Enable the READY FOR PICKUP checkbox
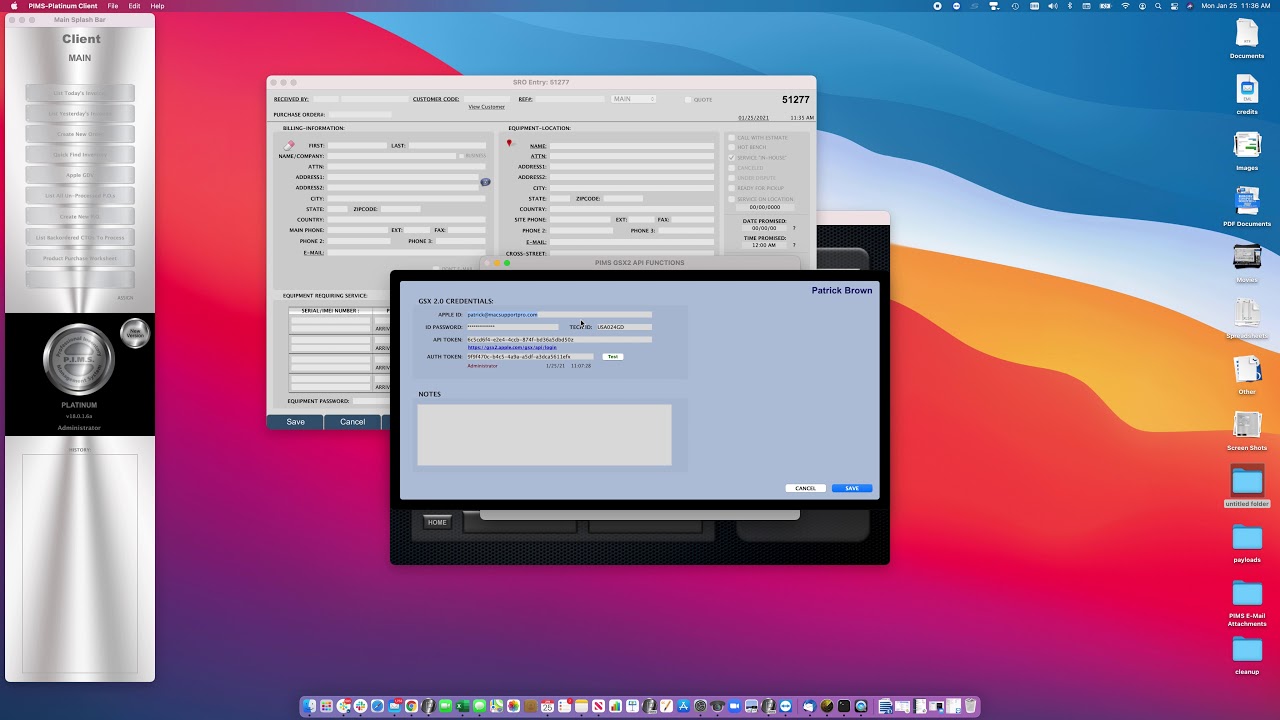1280x720 pixels. pos(732,188)
